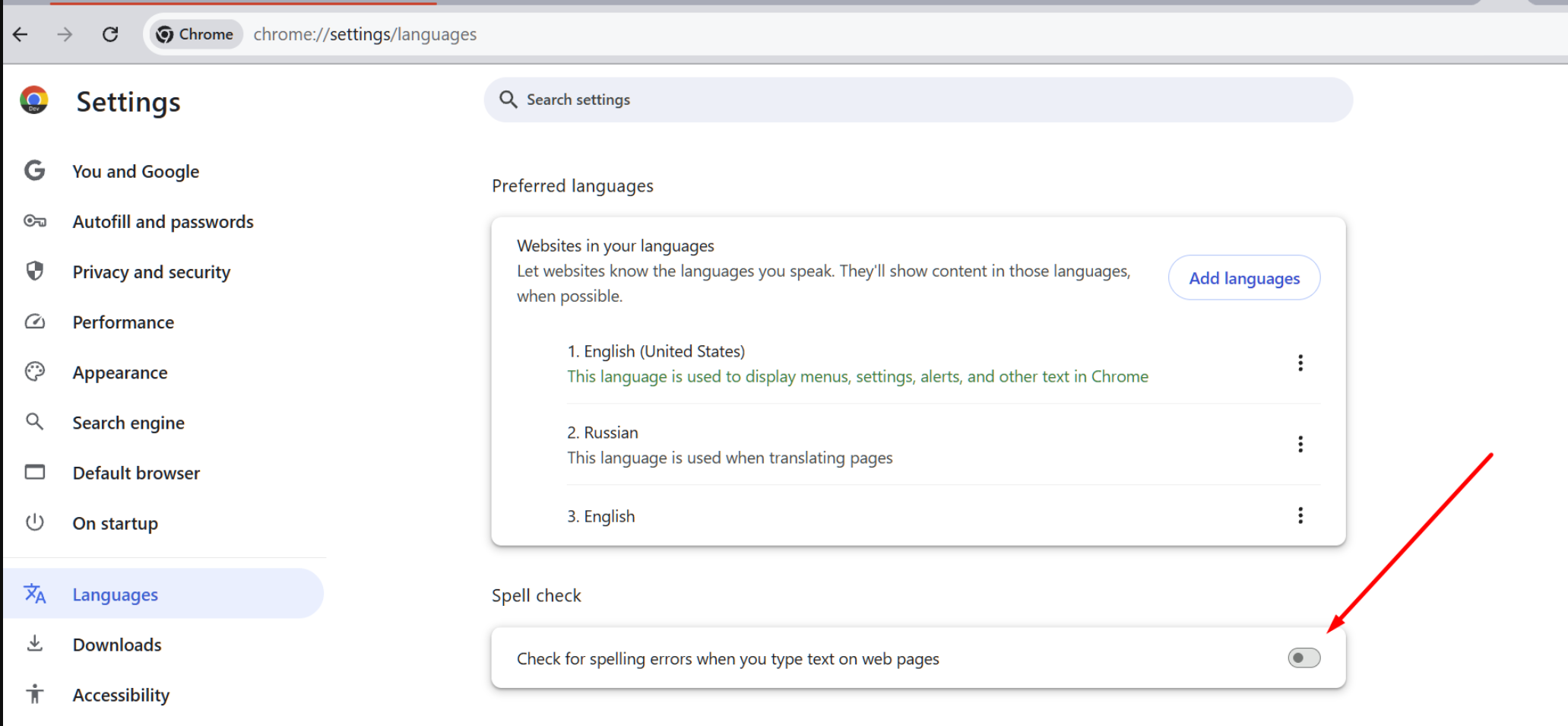
Task: Click the speedometer Performance icon
Action: 34,322
